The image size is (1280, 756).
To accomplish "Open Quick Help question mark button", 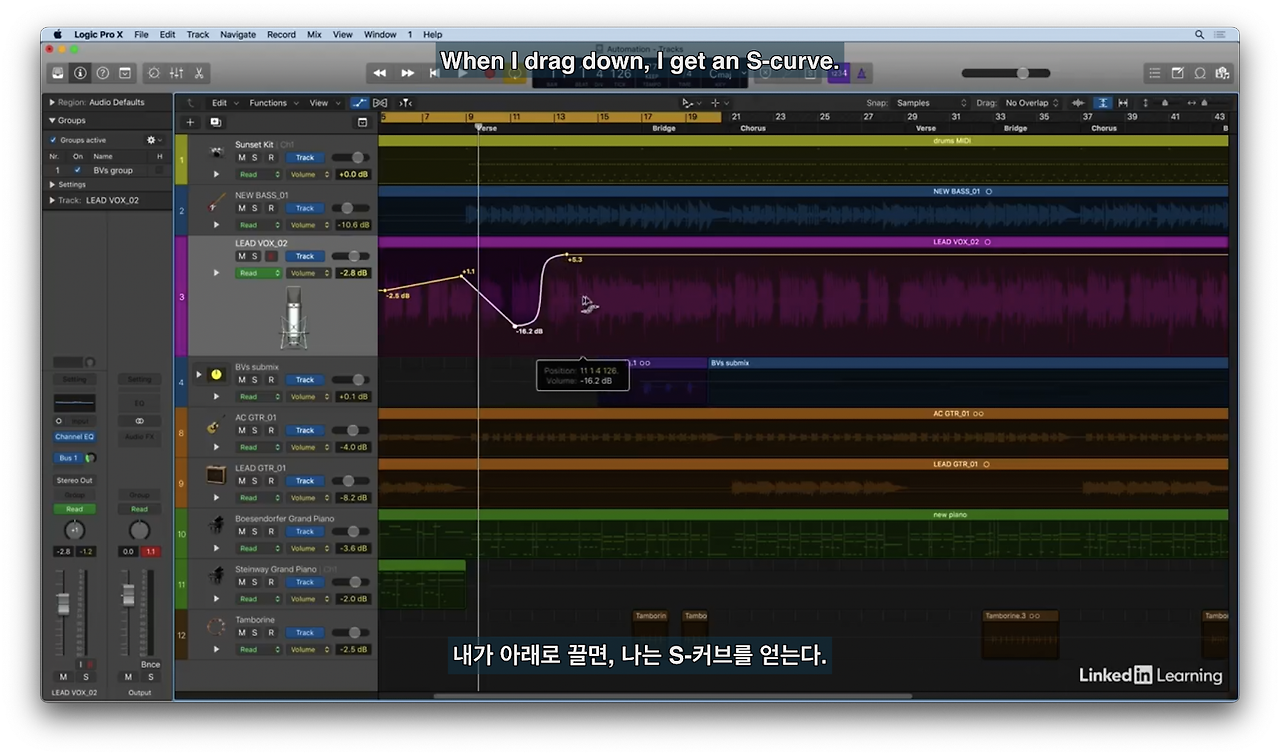I will [x=102, y=73].
